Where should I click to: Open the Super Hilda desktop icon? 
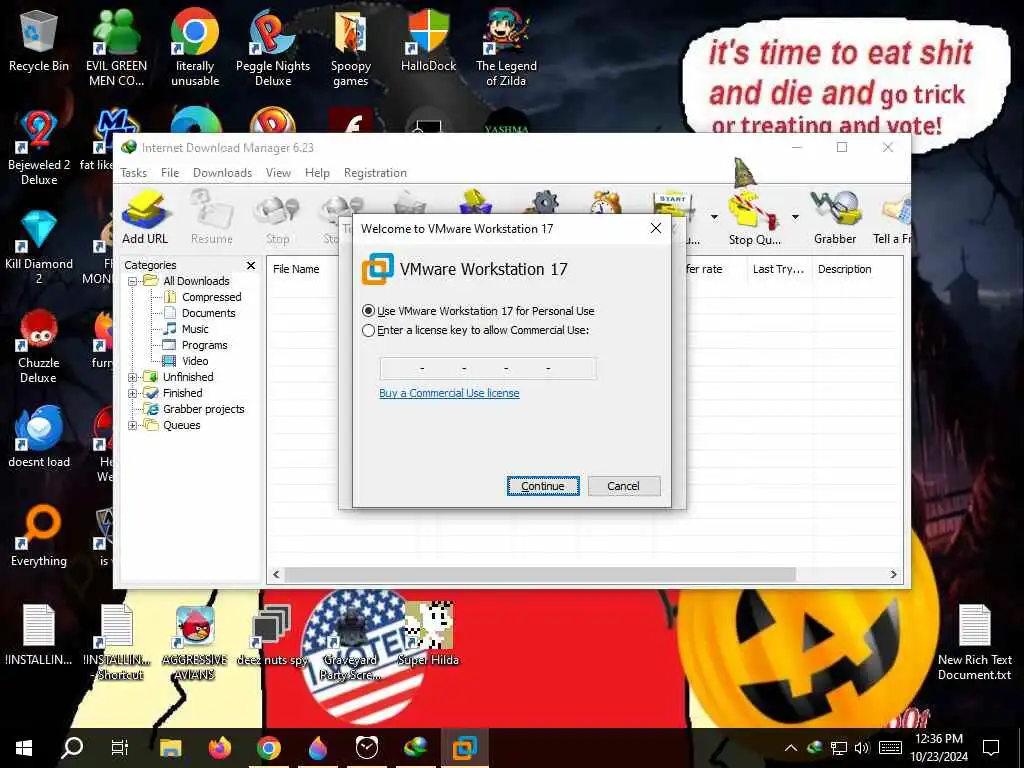(x=428, y=633)
